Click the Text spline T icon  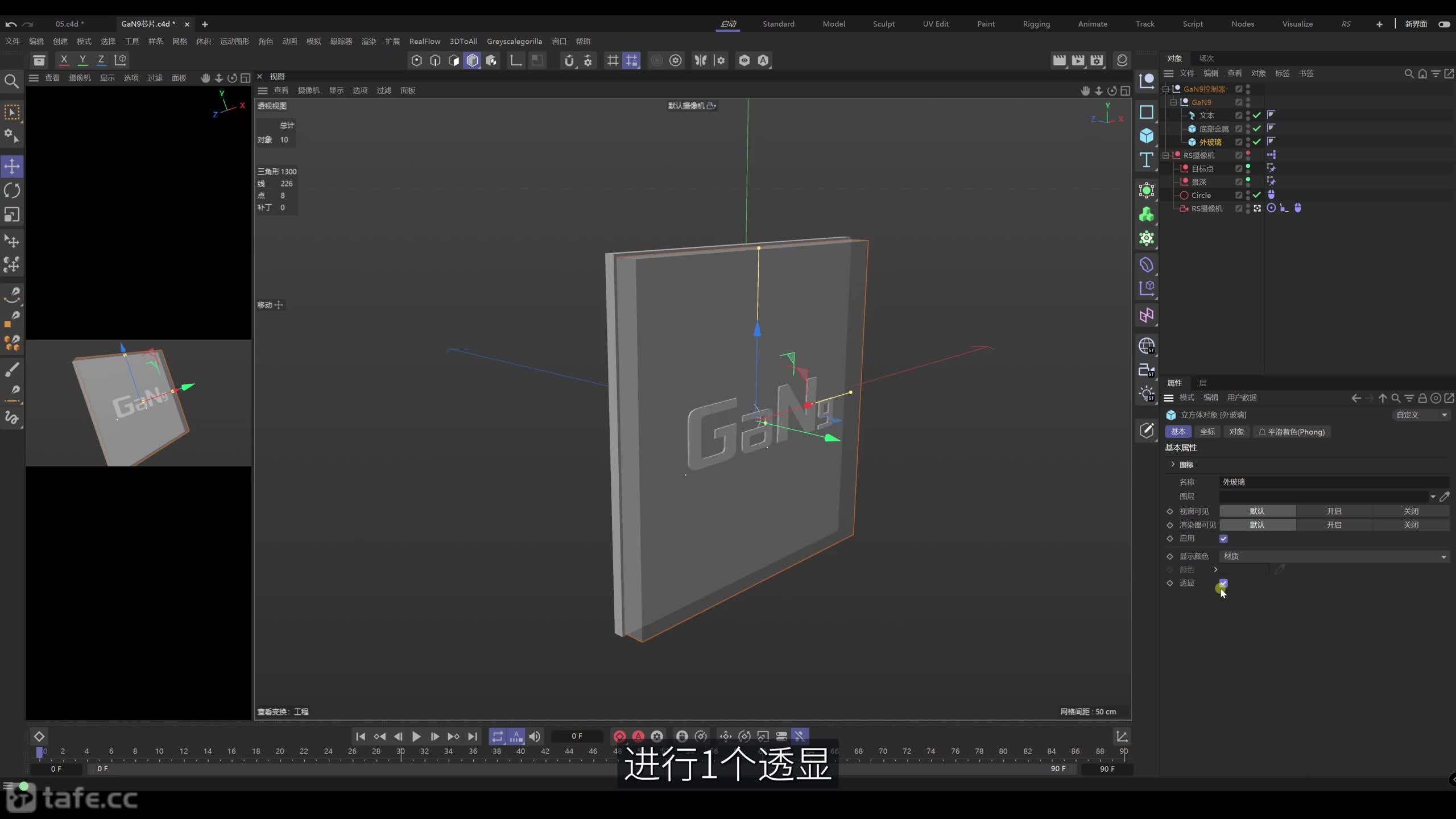[1147, 160]
